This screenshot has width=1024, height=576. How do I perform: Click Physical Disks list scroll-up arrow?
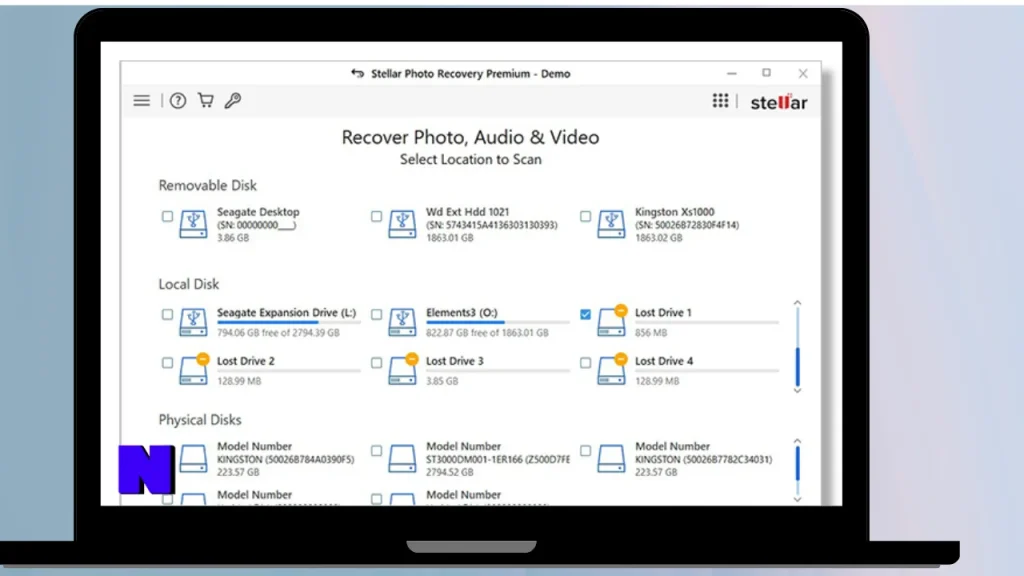tap(797, 441)
